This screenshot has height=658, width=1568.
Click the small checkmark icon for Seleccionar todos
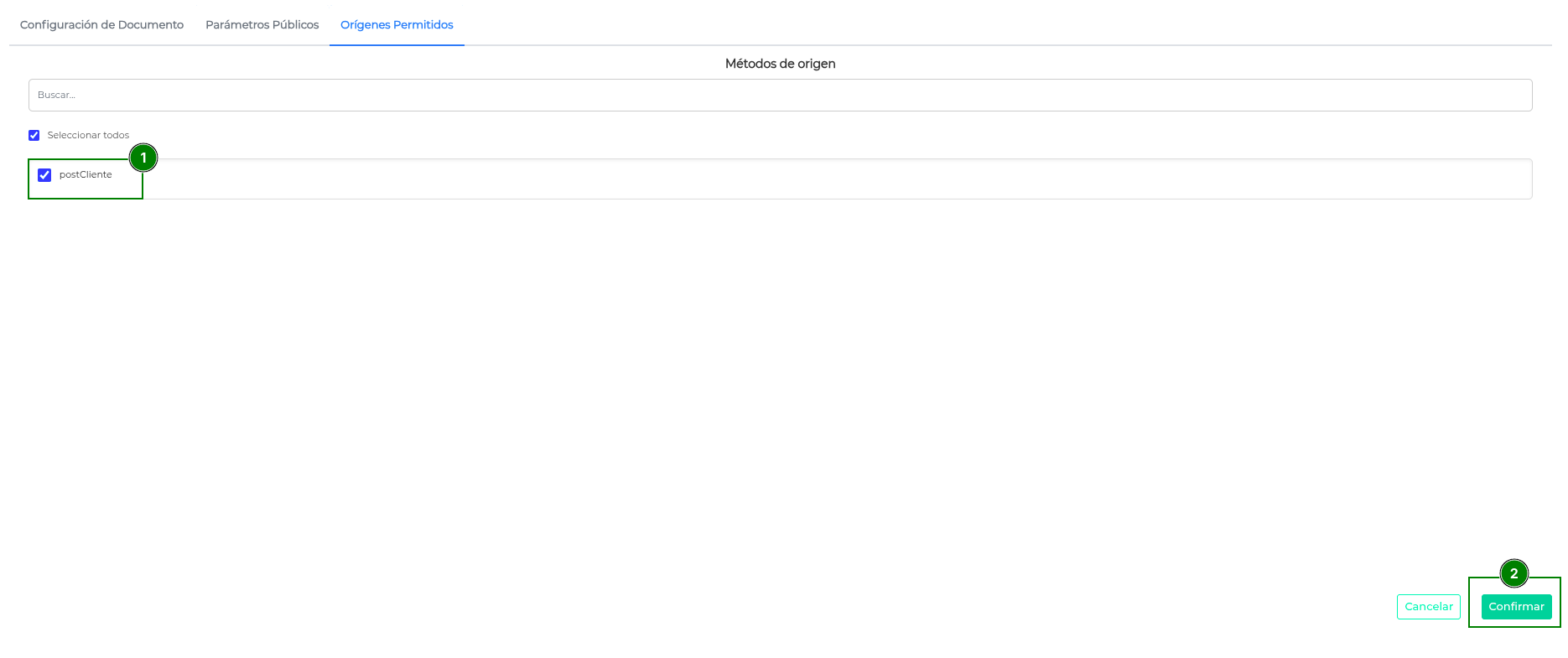34,135
